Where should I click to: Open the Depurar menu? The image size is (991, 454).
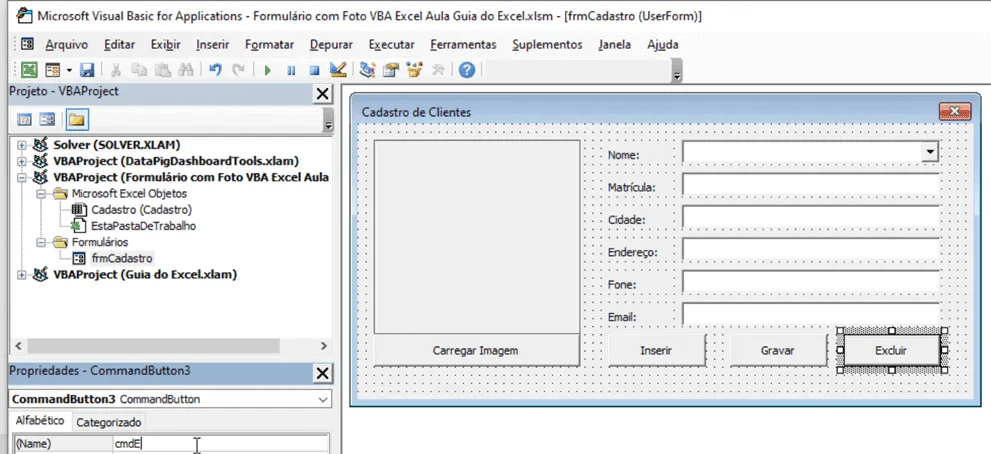(x=331, y=44)
